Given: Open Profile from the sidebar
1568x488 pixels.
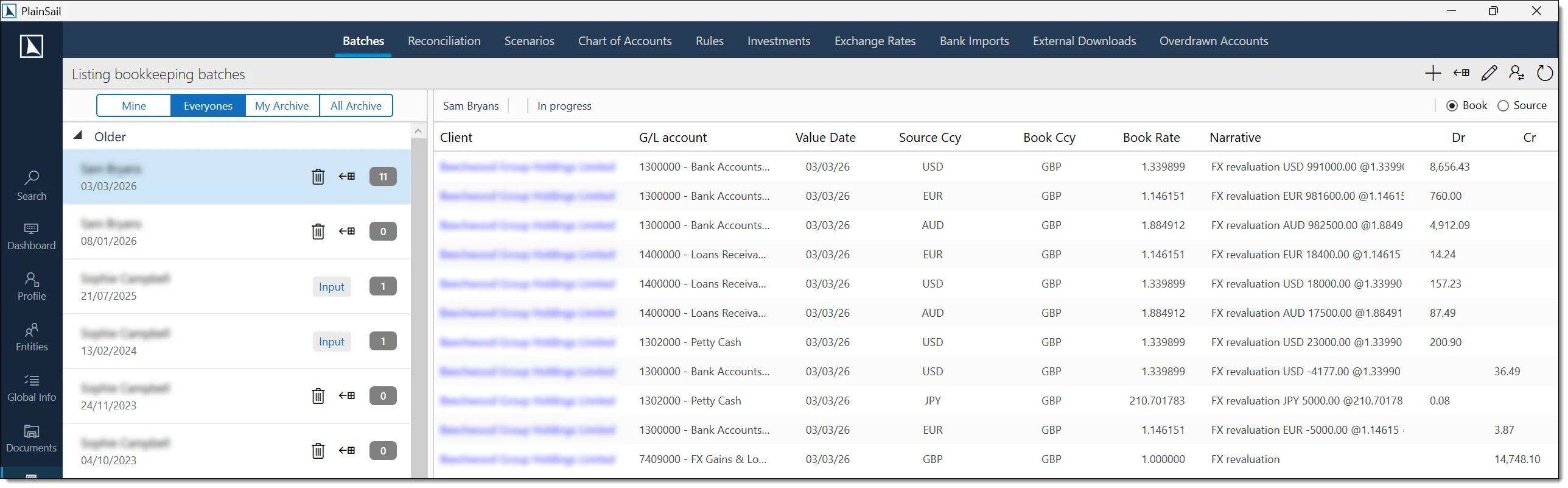Looking at the screenshot, I should [x=32, y=287].
